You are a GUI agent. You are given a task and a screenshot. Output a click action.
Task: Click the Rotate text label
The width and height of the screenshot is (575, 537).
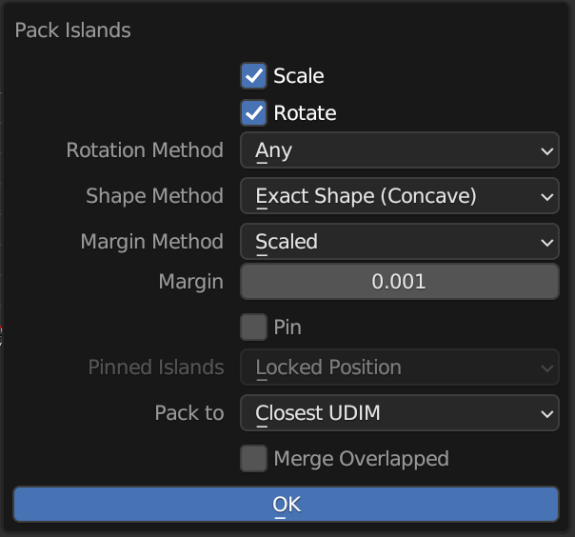pyautogui.click(x=305, y=113)
